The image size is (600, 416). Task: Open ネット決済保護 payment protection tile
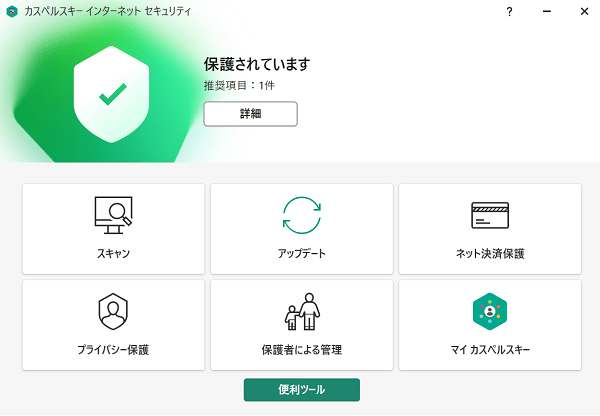tap(490, 229)
